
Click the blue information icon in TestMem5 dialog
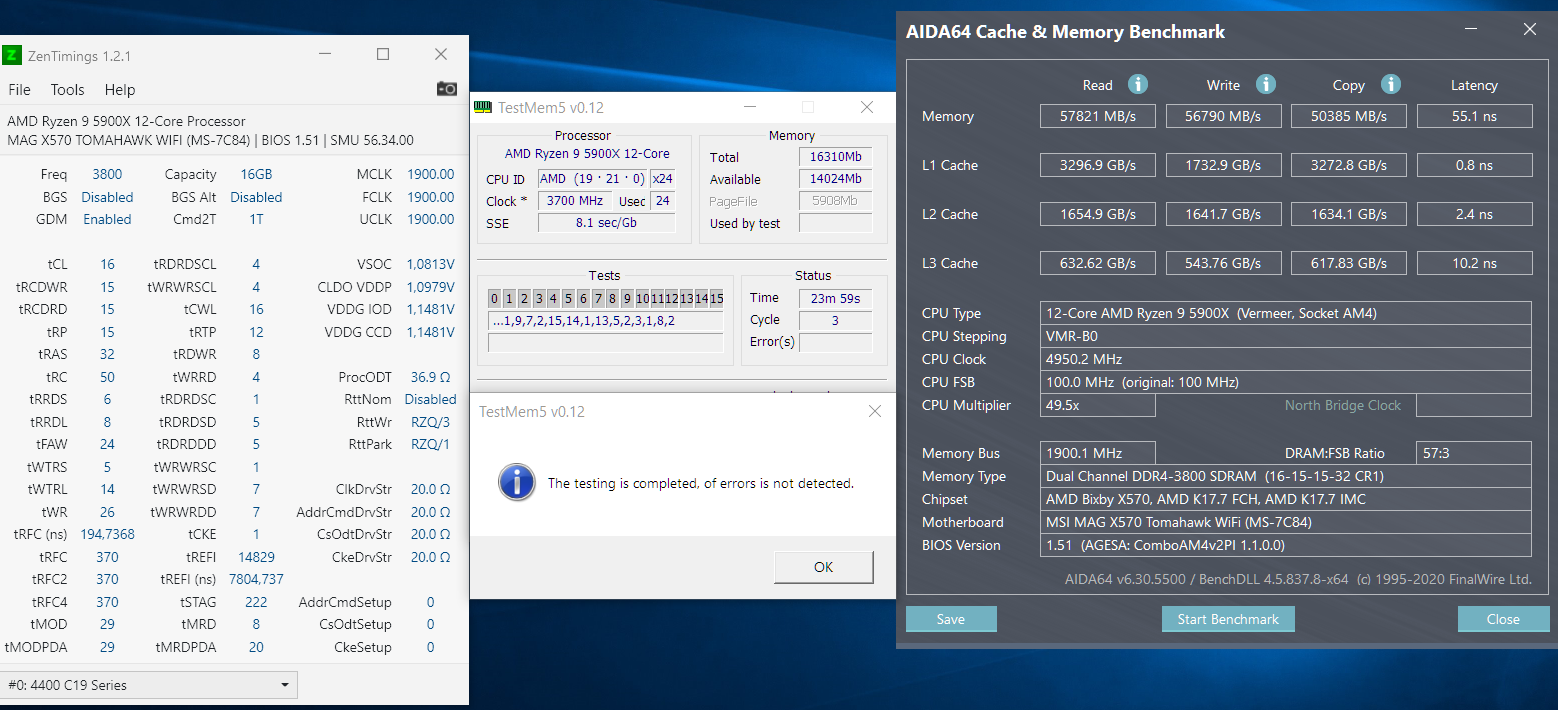click(516, 482)
